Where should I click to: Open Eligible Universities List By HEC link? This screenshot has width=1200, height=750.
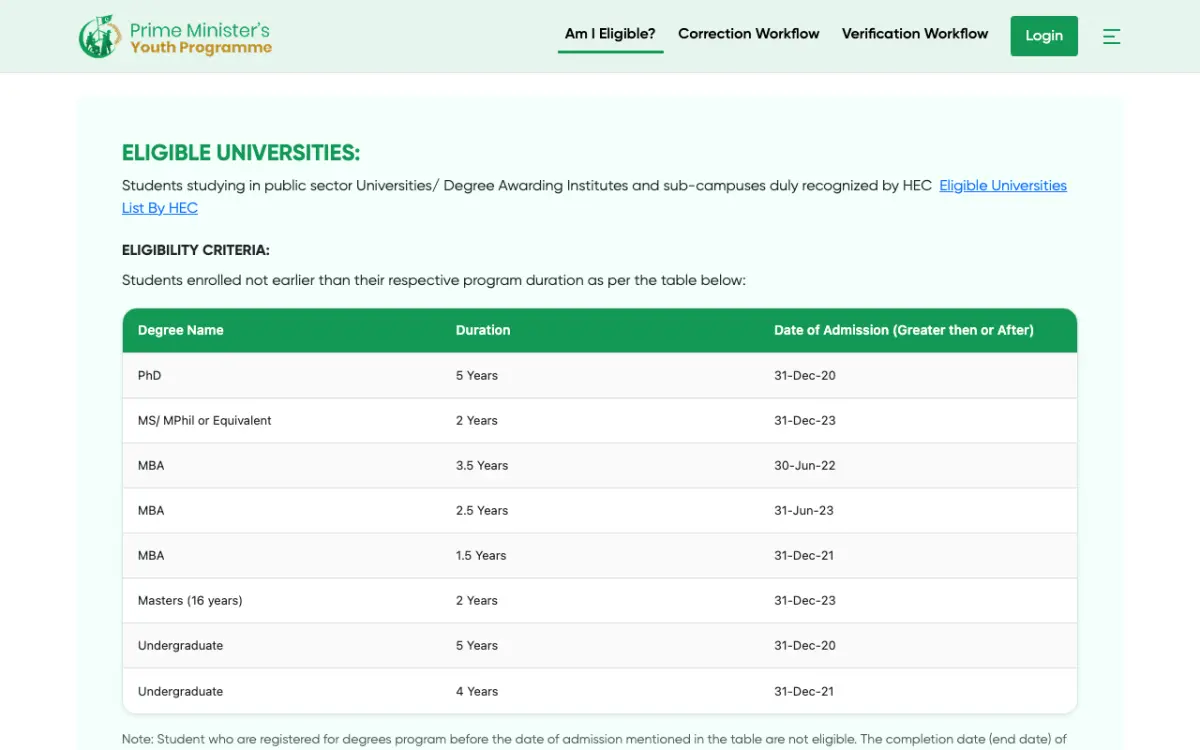tap(1003, 186)
